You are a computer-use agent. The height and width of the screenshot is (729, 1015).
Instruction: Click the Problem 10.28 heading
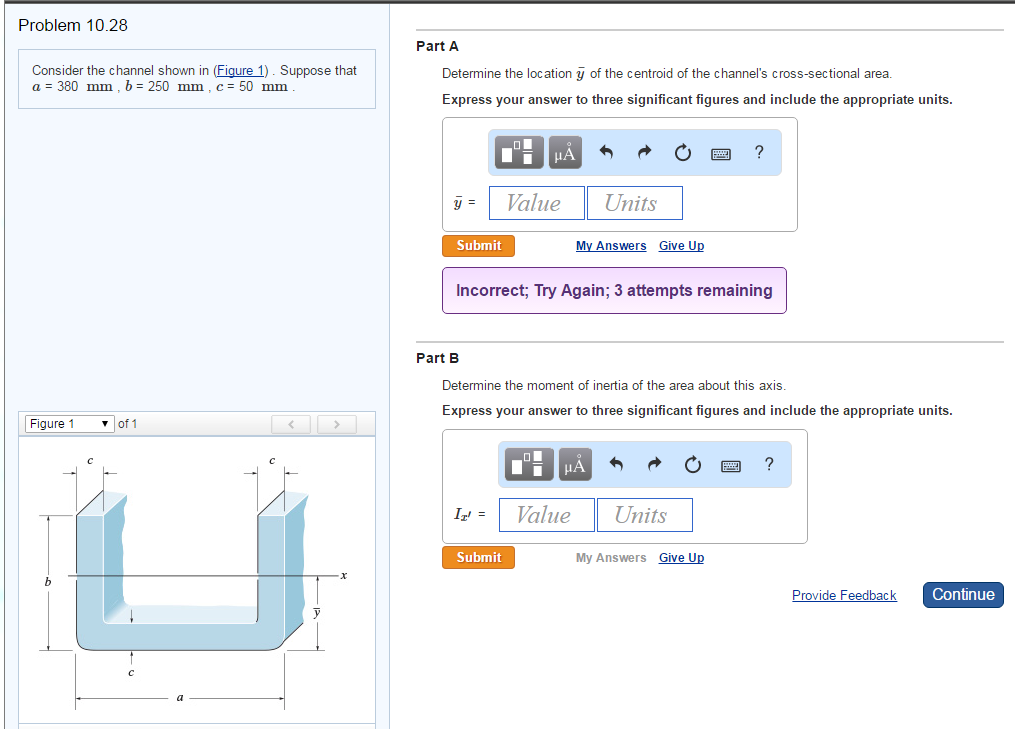tap(73, 25)
